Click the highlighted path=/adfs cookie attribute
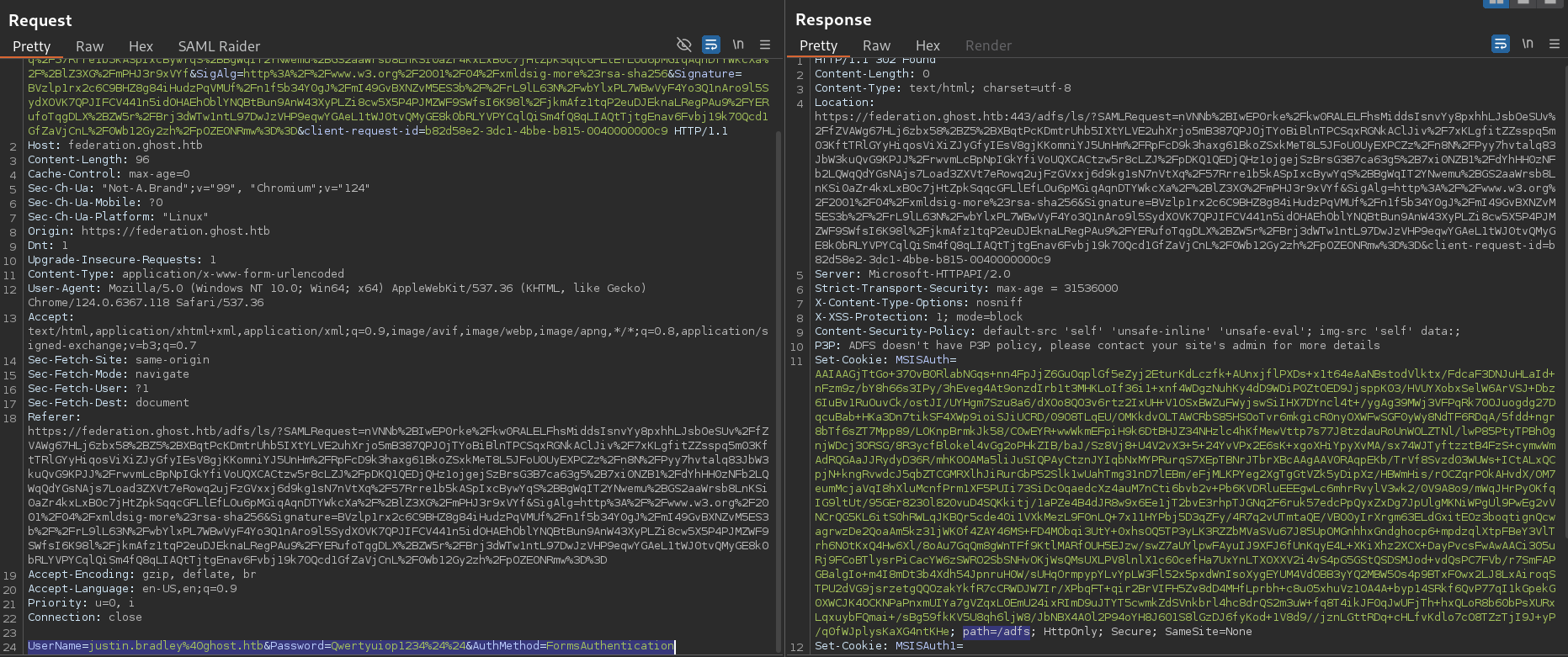The height and width of the screenshot is (657, 1568). (997, 631)
